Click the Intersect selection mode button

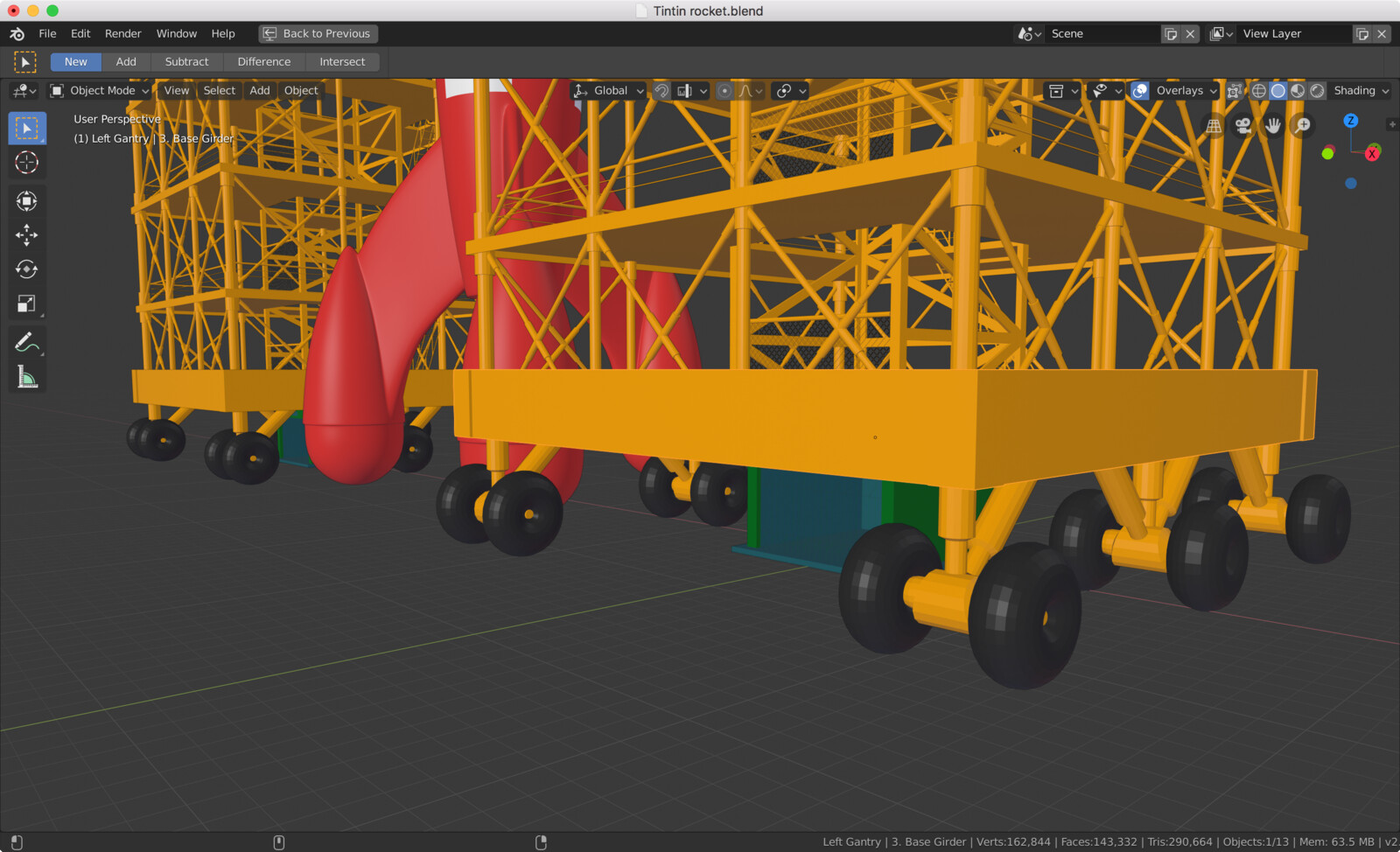tap(342, 61)
